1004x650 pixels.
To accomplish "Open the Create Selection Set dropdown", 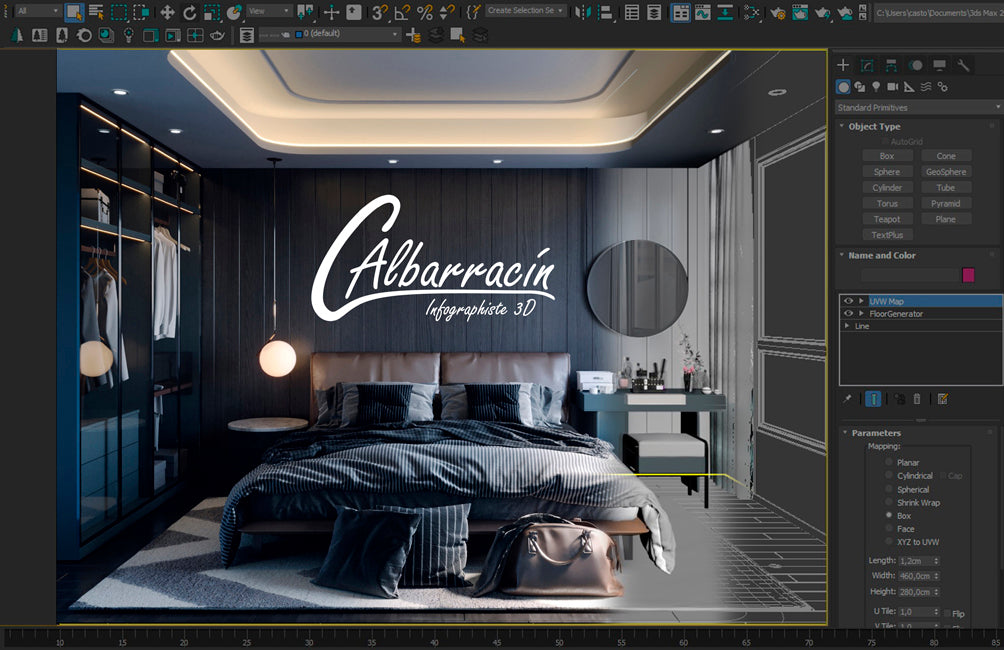I will coord(526,10).
